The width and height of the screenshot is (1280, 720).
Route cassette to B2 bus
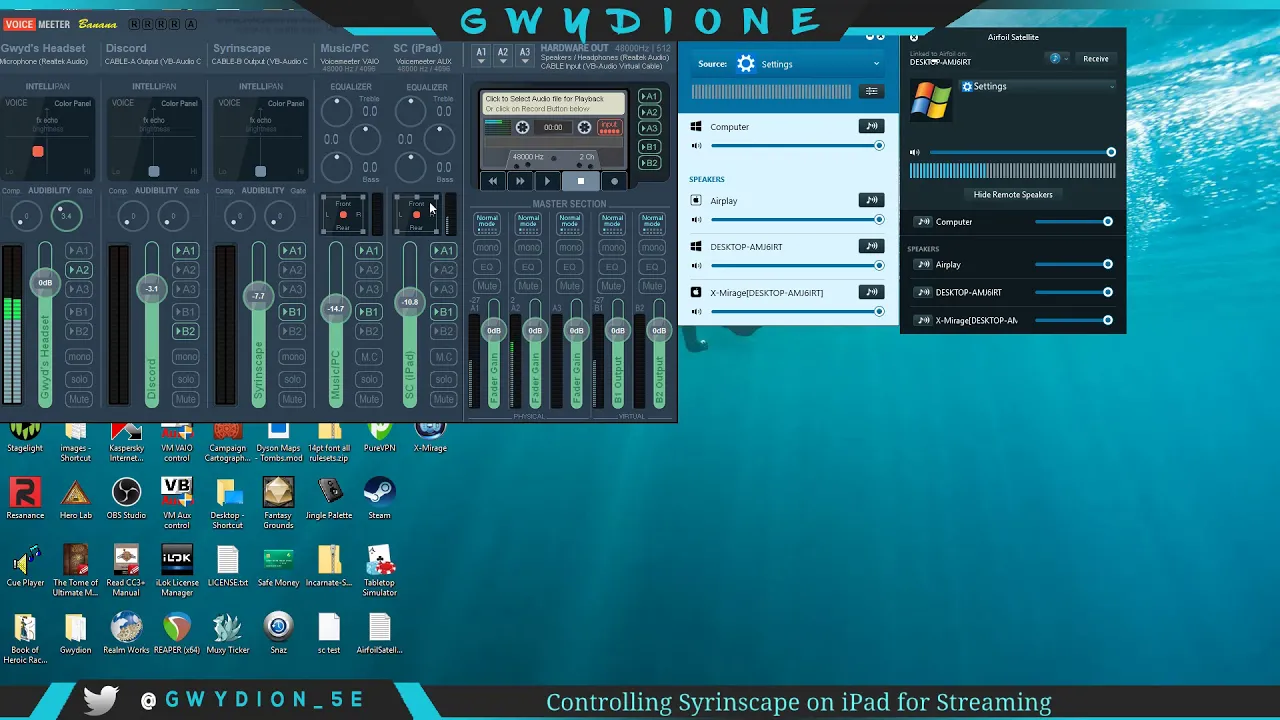(x=649, y=163)
